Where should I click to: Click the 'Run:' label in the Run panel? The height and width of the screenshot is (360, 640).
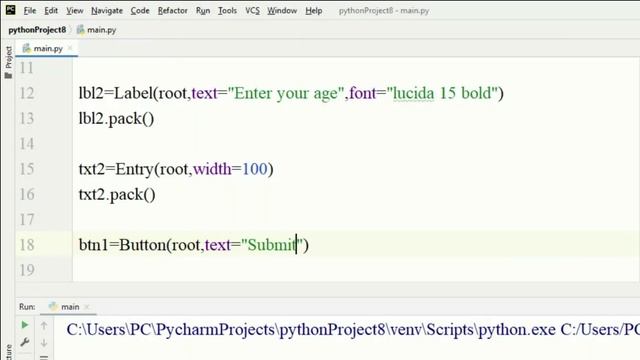click(x=27, y=307)
